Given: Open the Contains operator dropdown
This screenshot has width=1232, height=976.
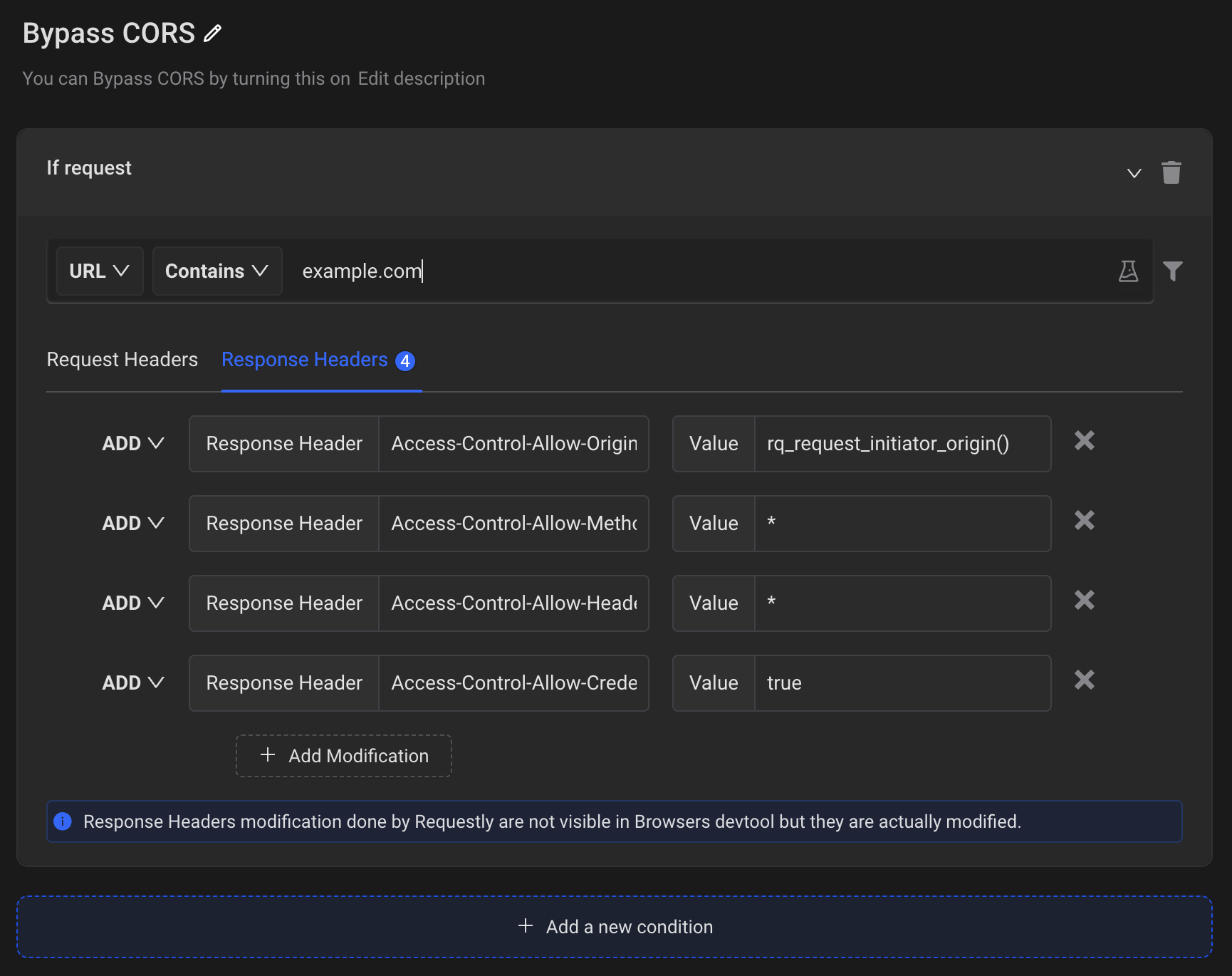Looking at the screenshot, I should pyautogui.click(x=216, y=271).
